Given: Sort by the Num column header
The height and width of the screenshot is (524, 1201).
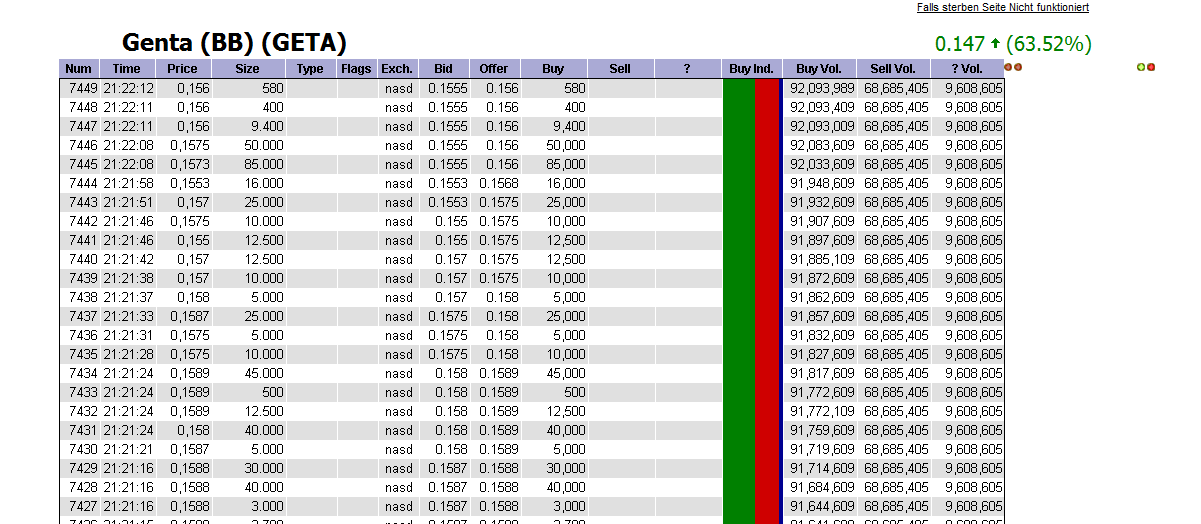Looking at the screenshot, I should (79, 69).
